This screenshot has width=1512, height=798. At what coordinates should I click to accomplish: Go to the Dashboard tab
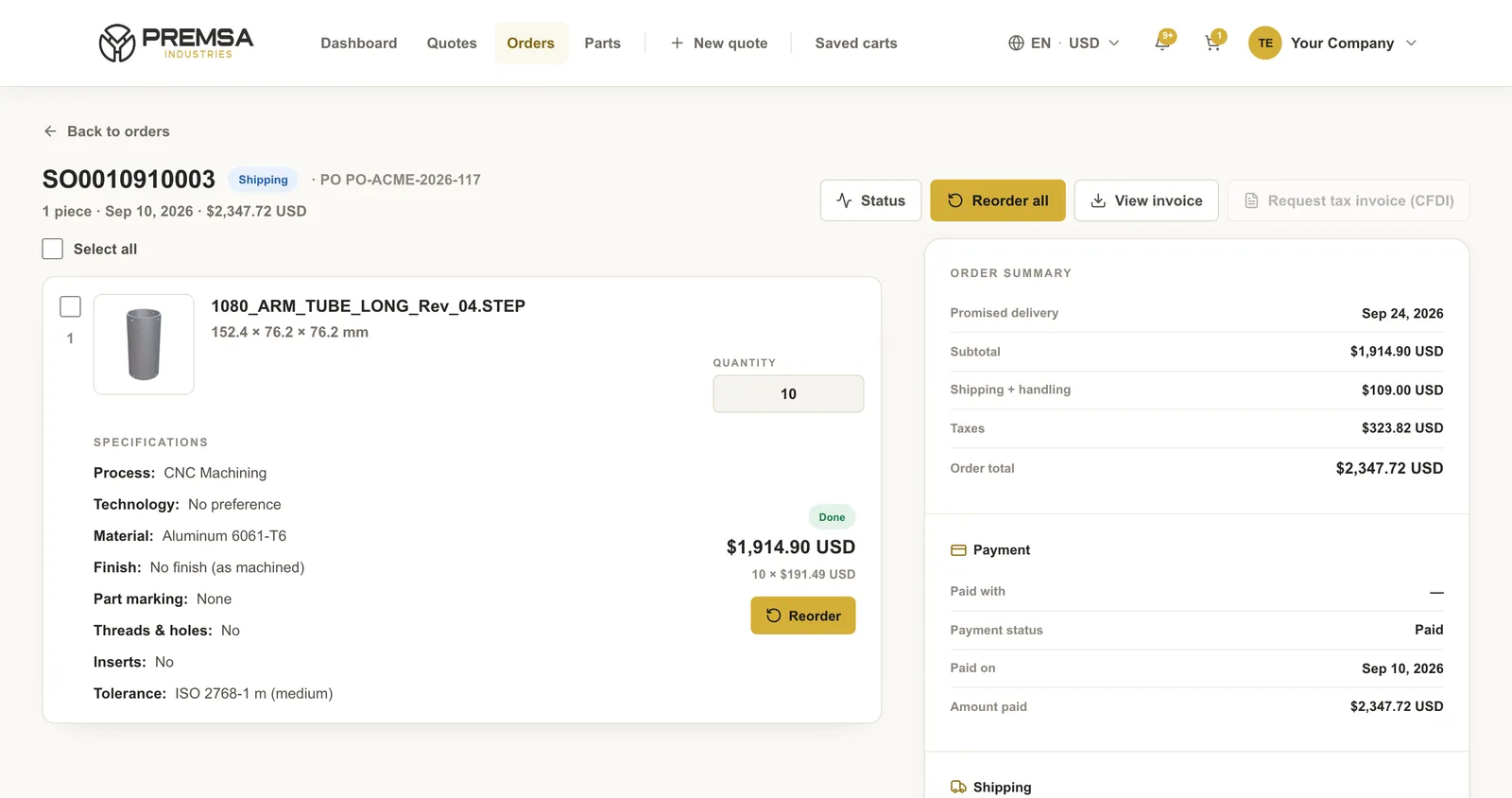click(x=359, y=43)
